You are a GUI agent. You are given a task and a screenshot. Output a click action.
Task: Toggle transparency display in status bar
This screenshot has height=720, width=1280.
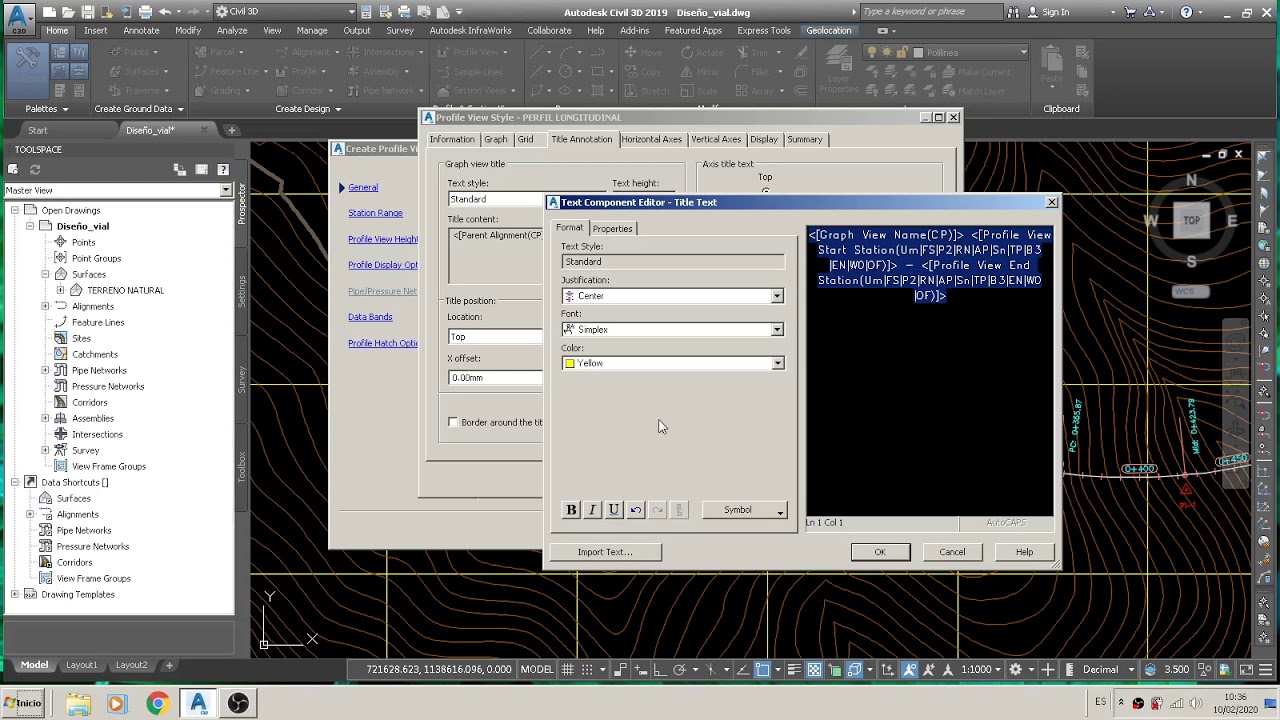click(814, 669)
